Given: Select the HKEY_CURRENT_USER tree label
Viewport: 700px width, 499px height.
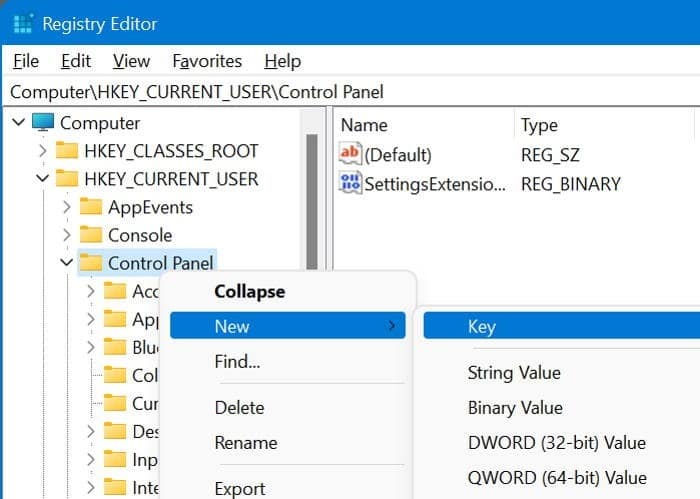Looking at the screenshot, I should (171, 179).
